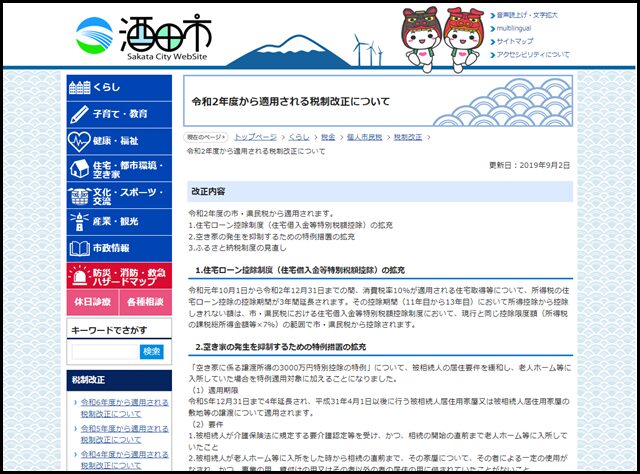
Task: Click the house icon for 住宅・都市環境・空き家
Action: pos(79,168)
